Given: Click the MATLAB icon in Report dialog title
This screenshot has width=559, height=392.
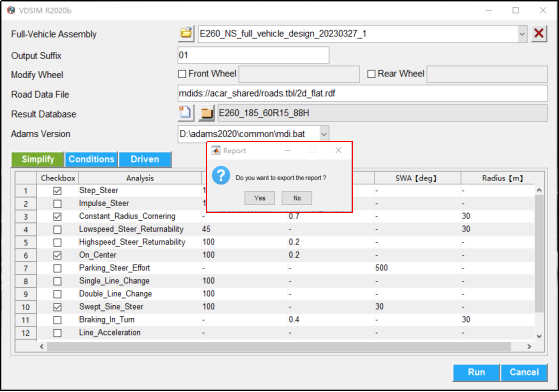Looking at the screenshot, I should point(216,150).
